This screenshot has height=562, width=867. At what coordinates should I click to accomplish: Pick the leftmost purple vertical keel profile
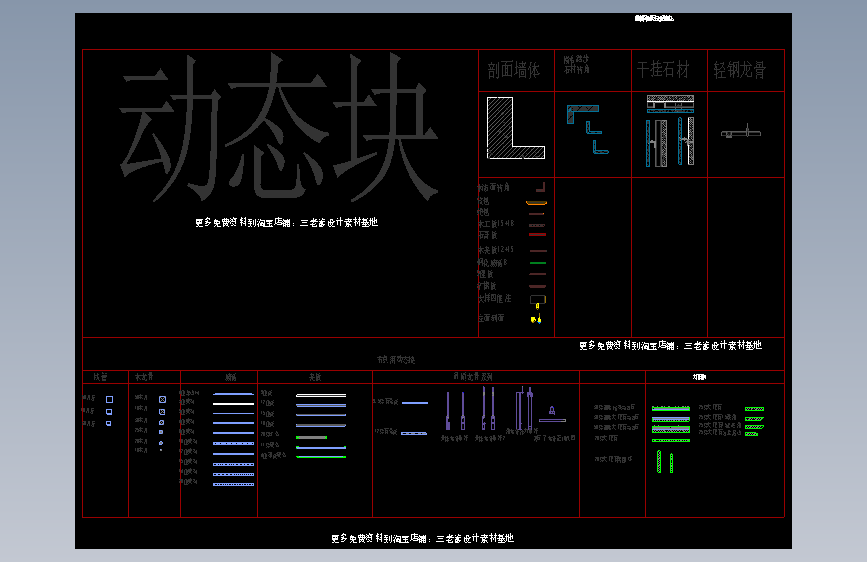click(448, 410)
